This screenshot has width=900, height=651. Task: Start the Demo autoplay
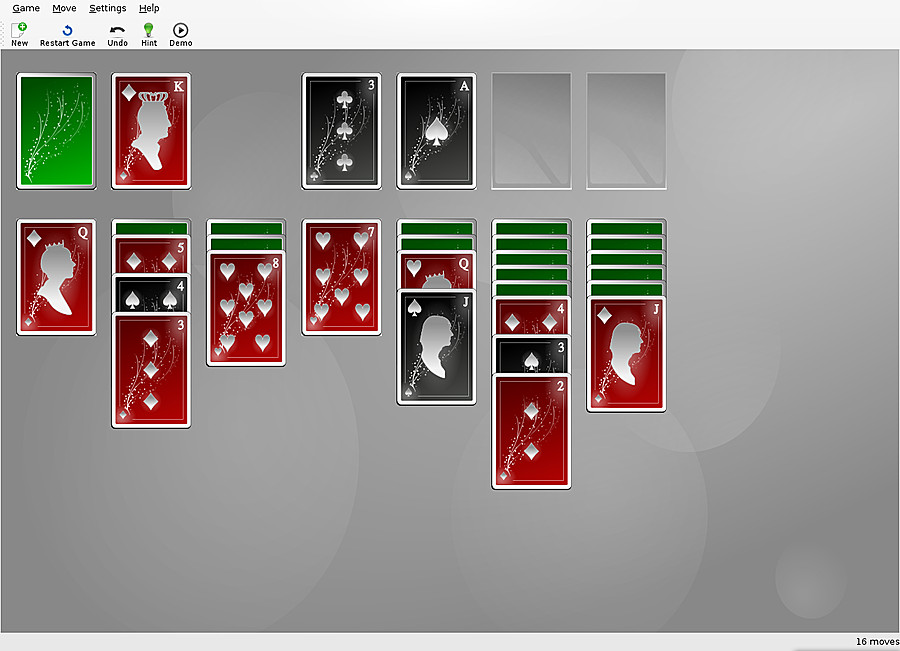point(180,34)
